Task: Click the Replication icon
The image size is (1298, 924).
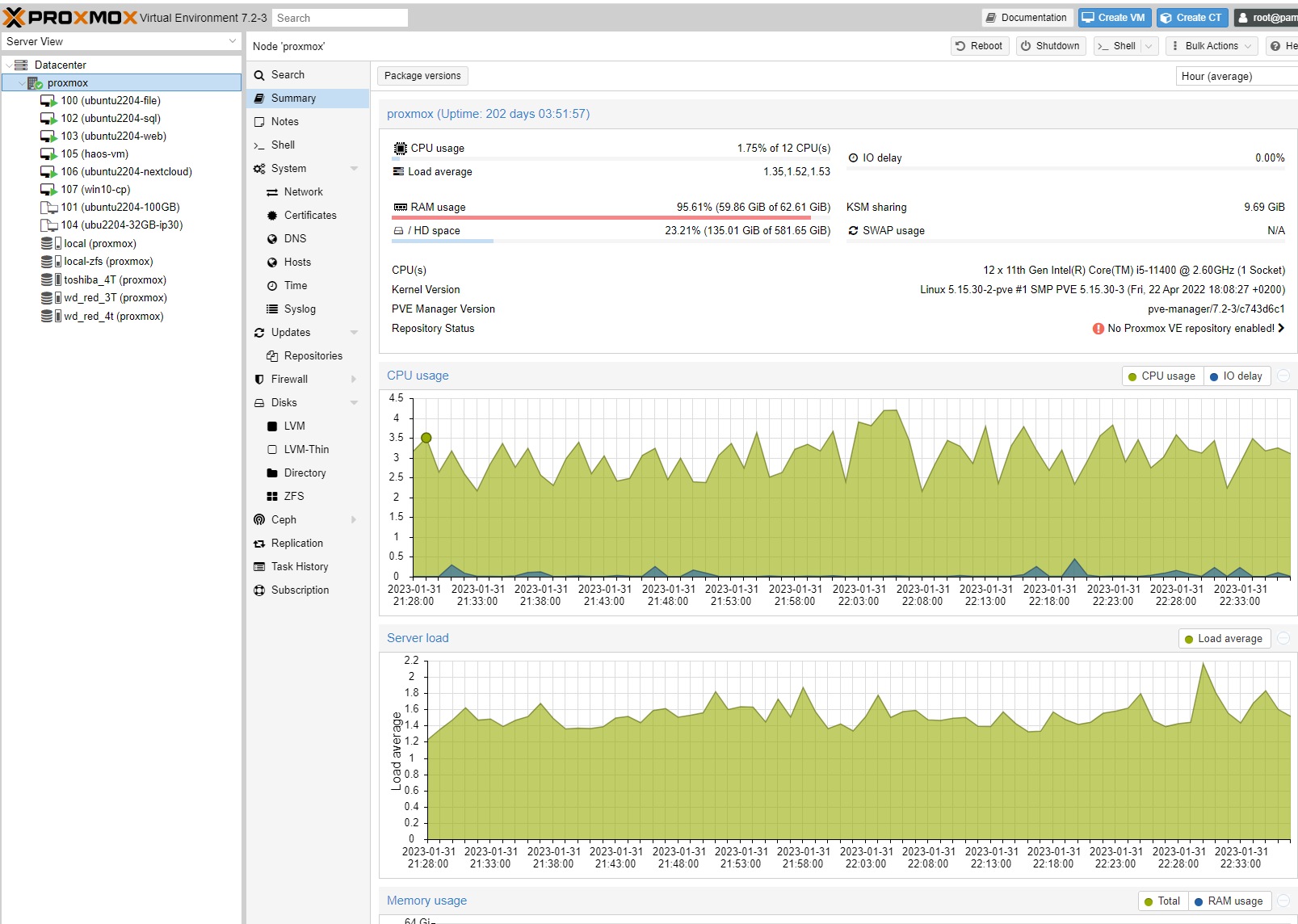Action: click(259, 544)
